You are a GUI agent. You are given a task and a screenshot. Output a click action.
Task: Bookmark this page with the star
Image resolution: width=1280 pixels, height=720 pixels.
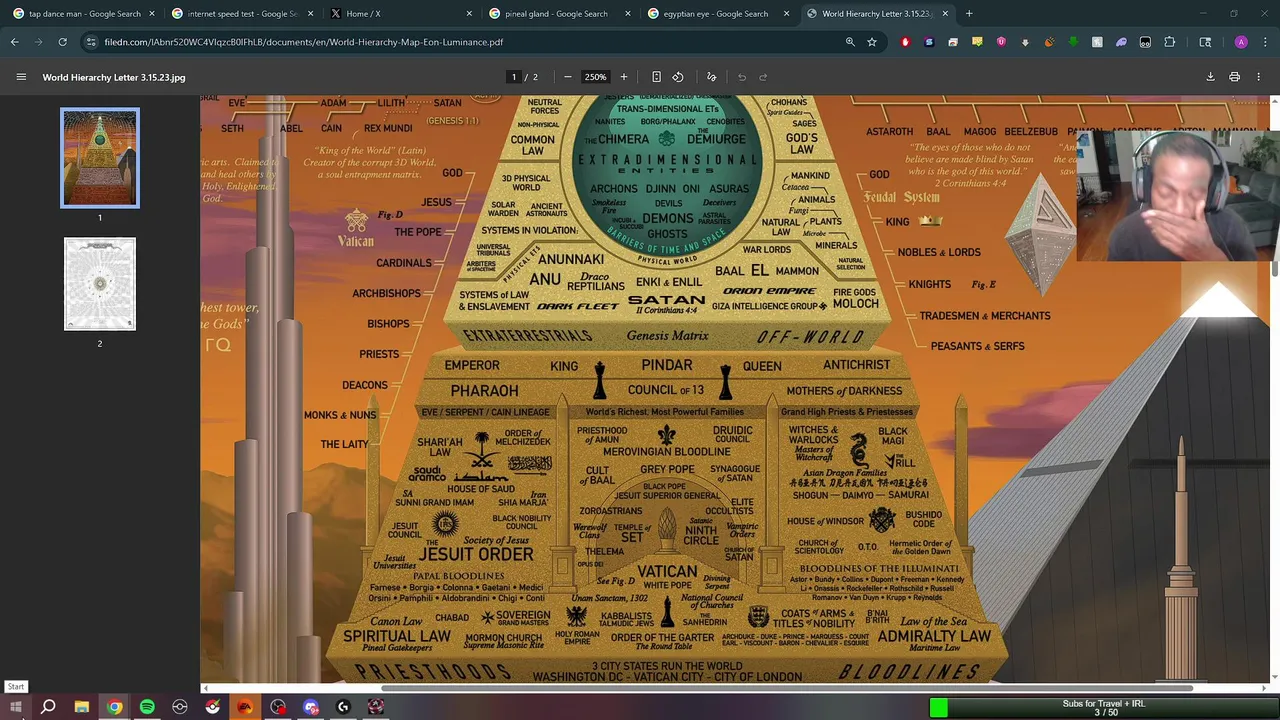(x=872, y=42)
